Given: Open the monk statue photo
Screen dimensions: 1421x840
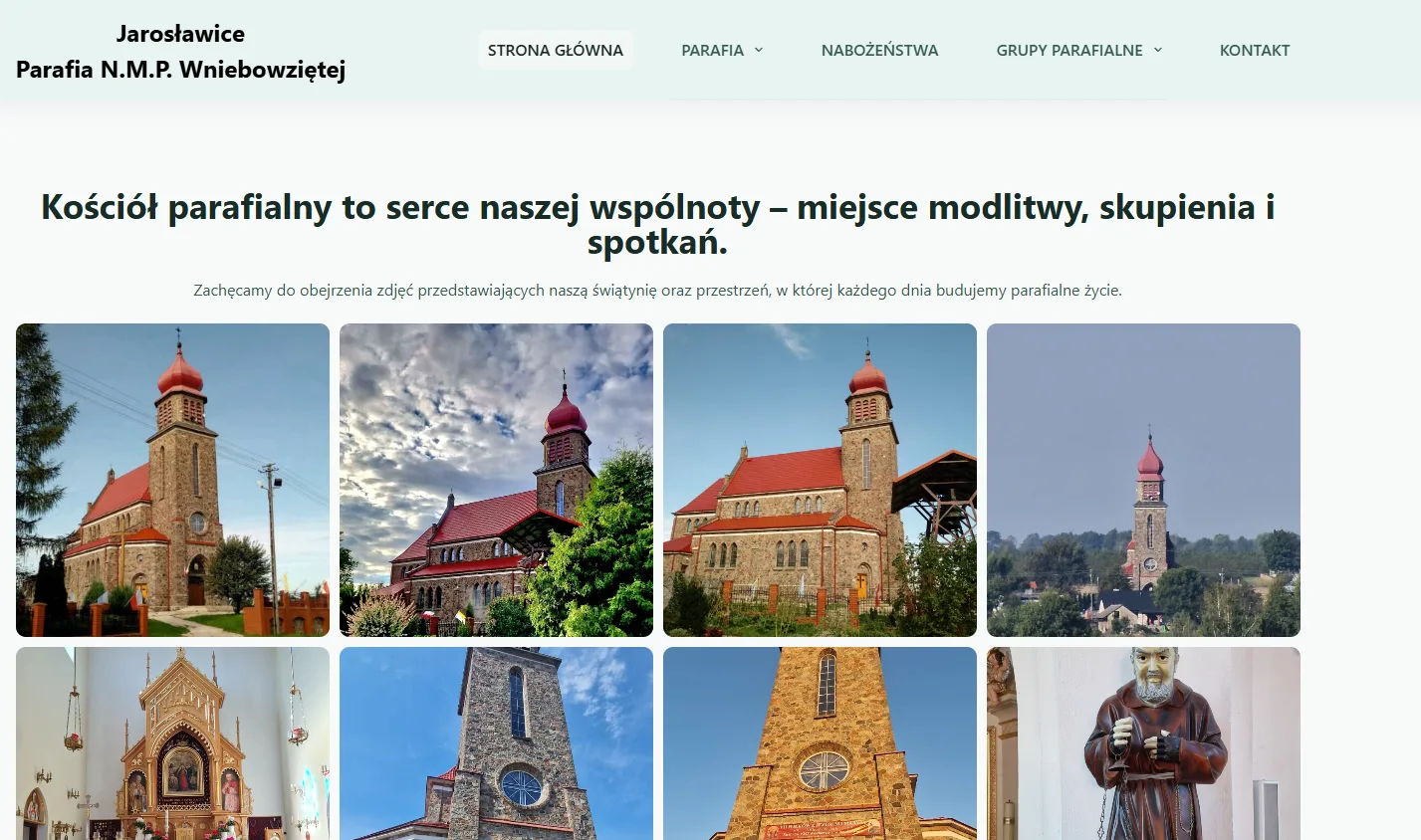Looking at the screenshot, I should 1143,743.
